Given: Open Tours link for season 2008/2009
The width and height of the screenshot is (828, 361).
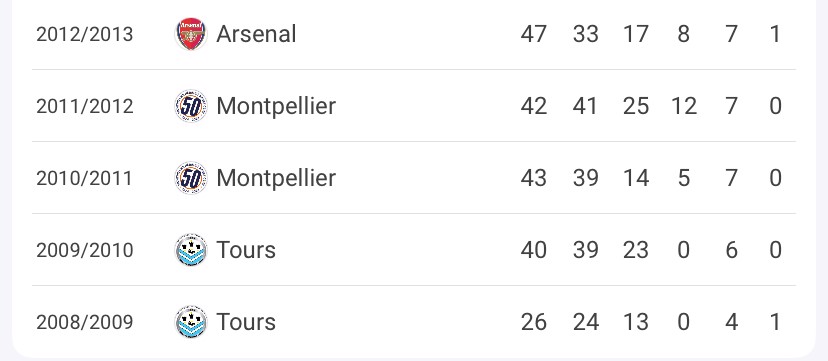Looking at the screenshot, I should (246, 321).
